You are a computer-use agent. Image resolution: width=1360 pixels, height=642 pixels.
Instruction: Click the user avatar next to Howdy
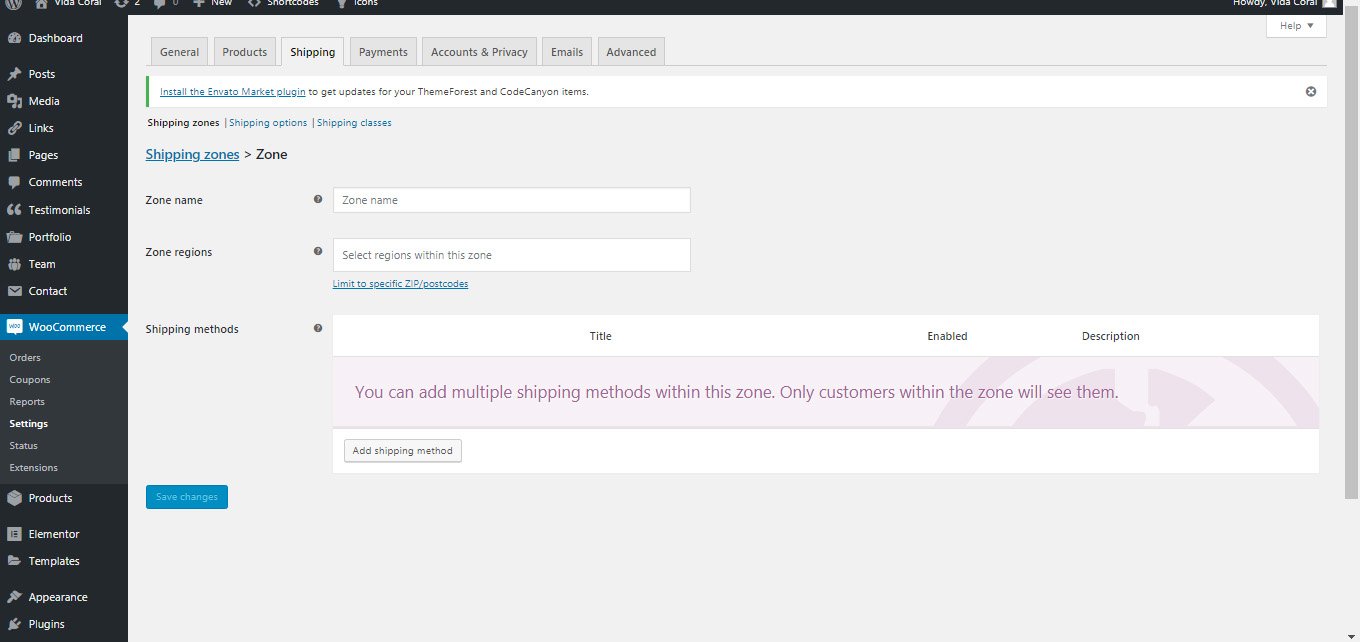pos(1329,3)
